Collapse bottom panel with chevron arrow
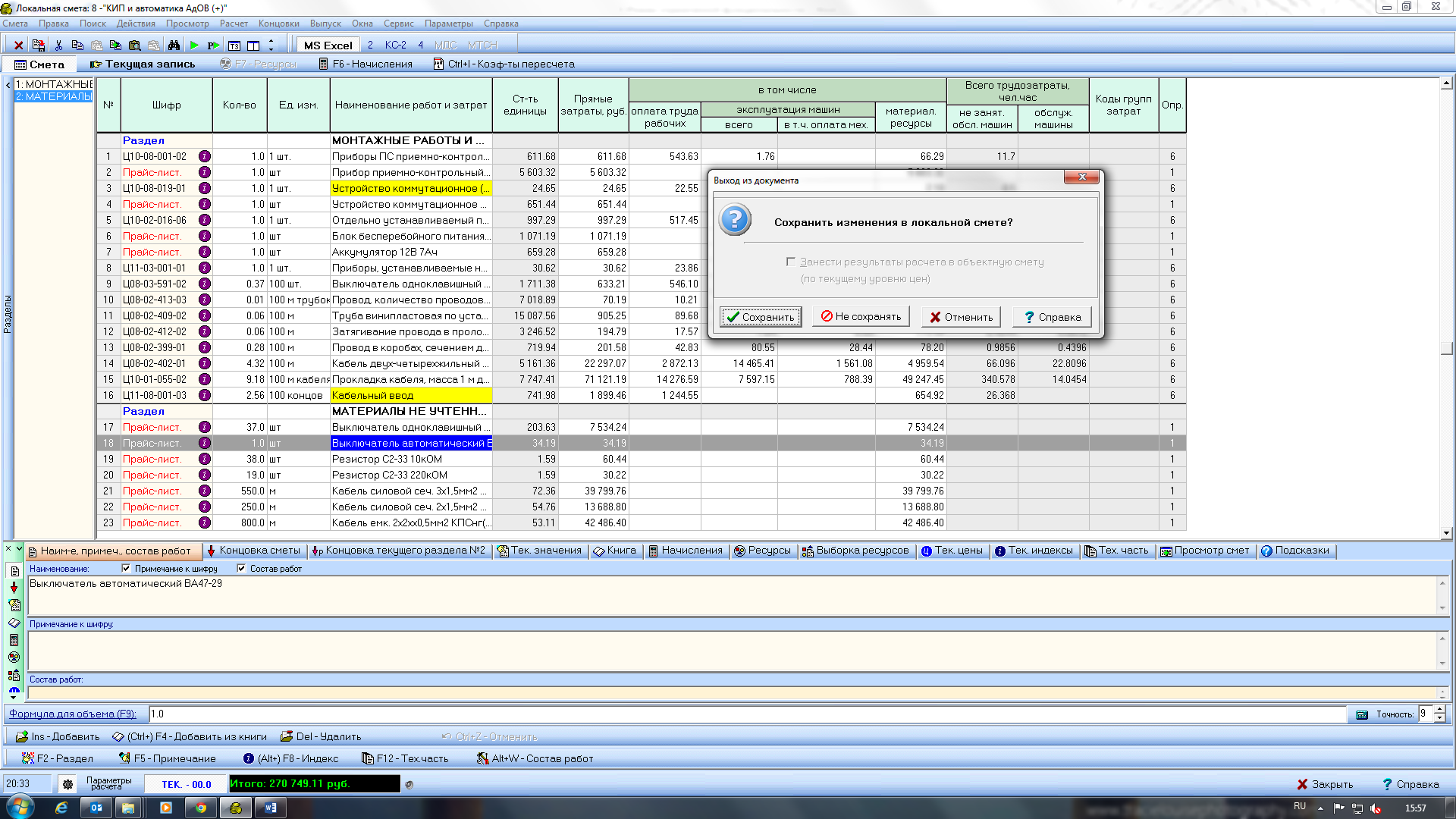Viewport: 1456px width, 819px height. (x=19, y=548)
